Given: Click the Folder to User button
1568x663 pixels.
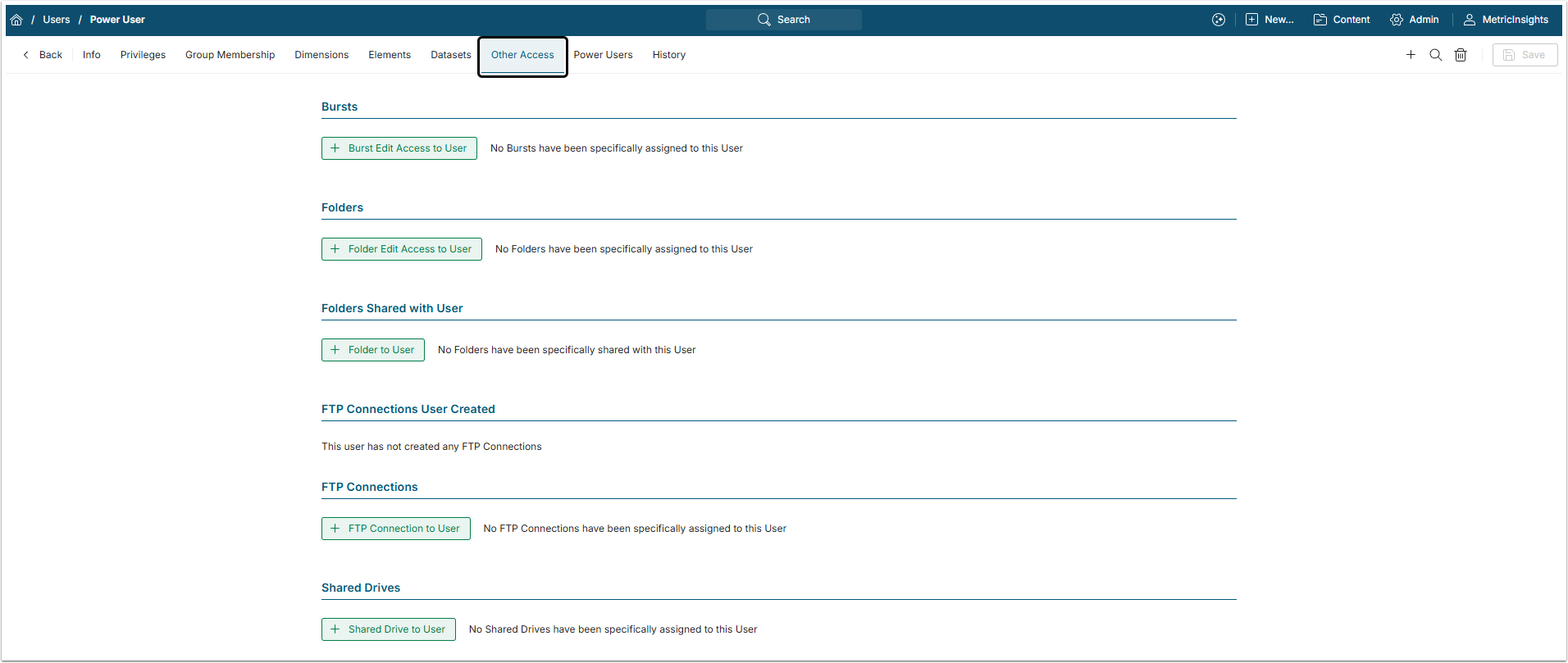Looking at the screenshot, I should (373, 350).
